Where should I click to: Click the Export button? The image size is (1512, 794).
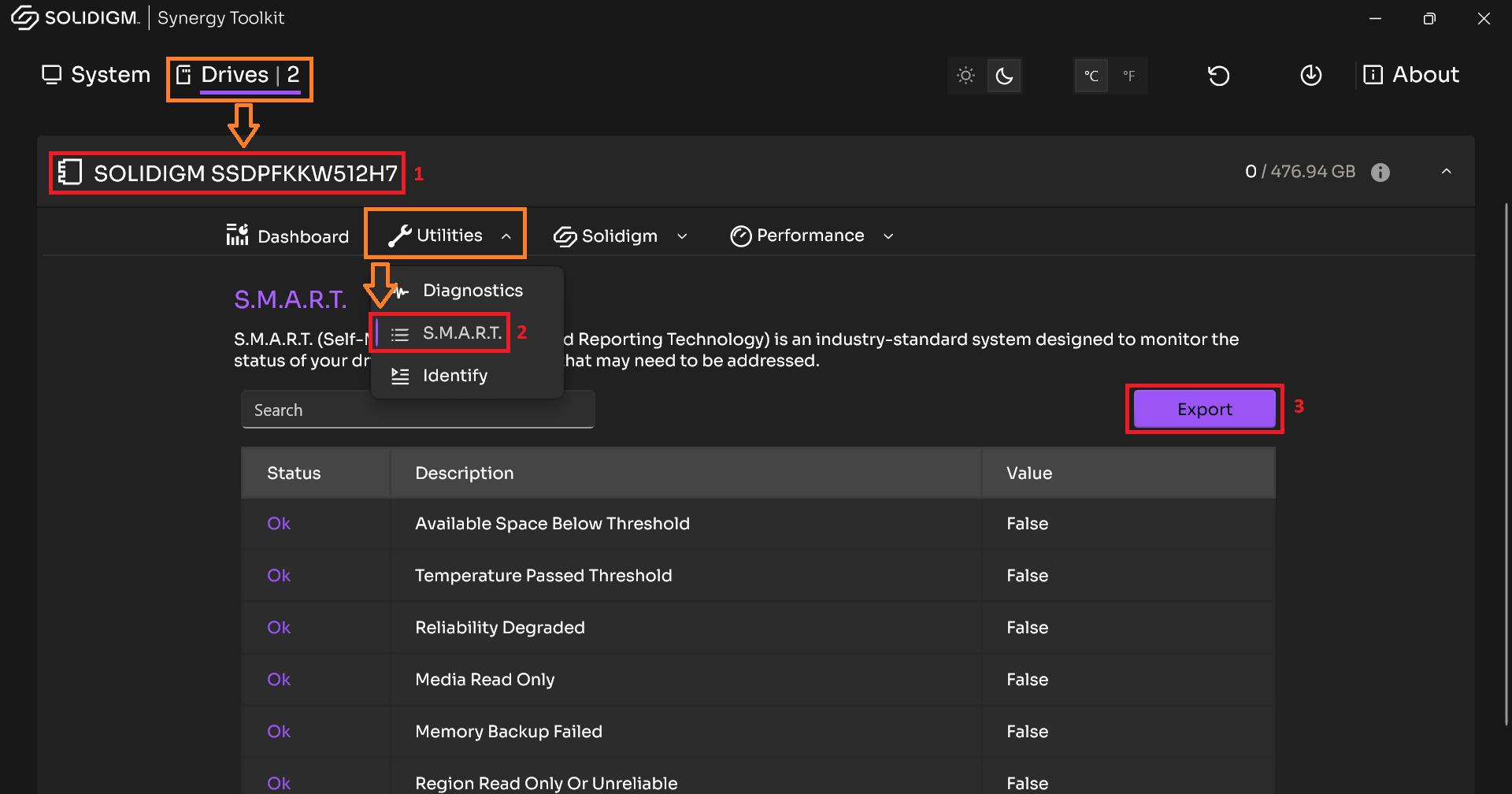coord(1205,410)
